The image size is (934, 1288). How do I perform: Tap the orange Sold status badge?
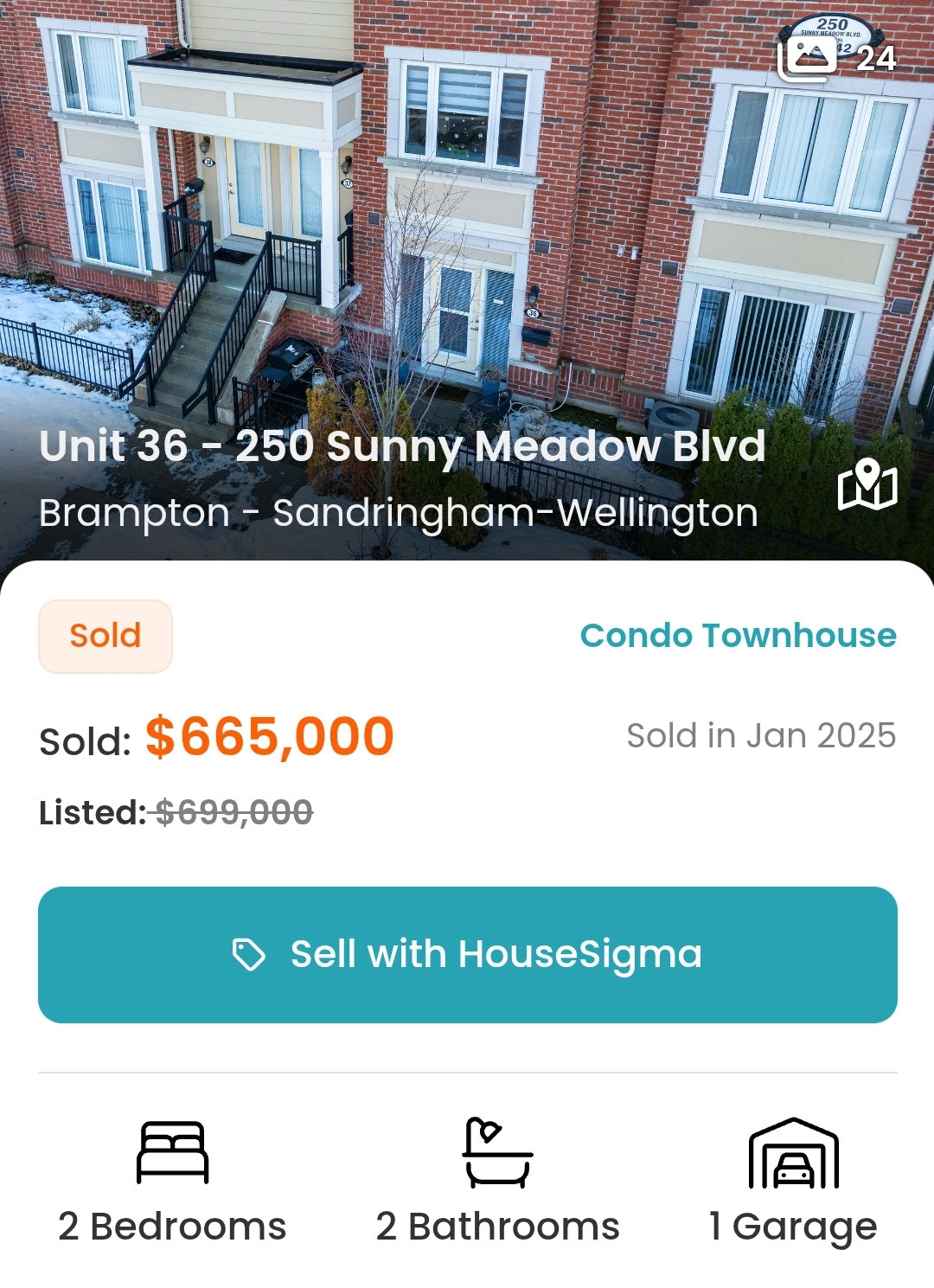click(x=106, y=636)
